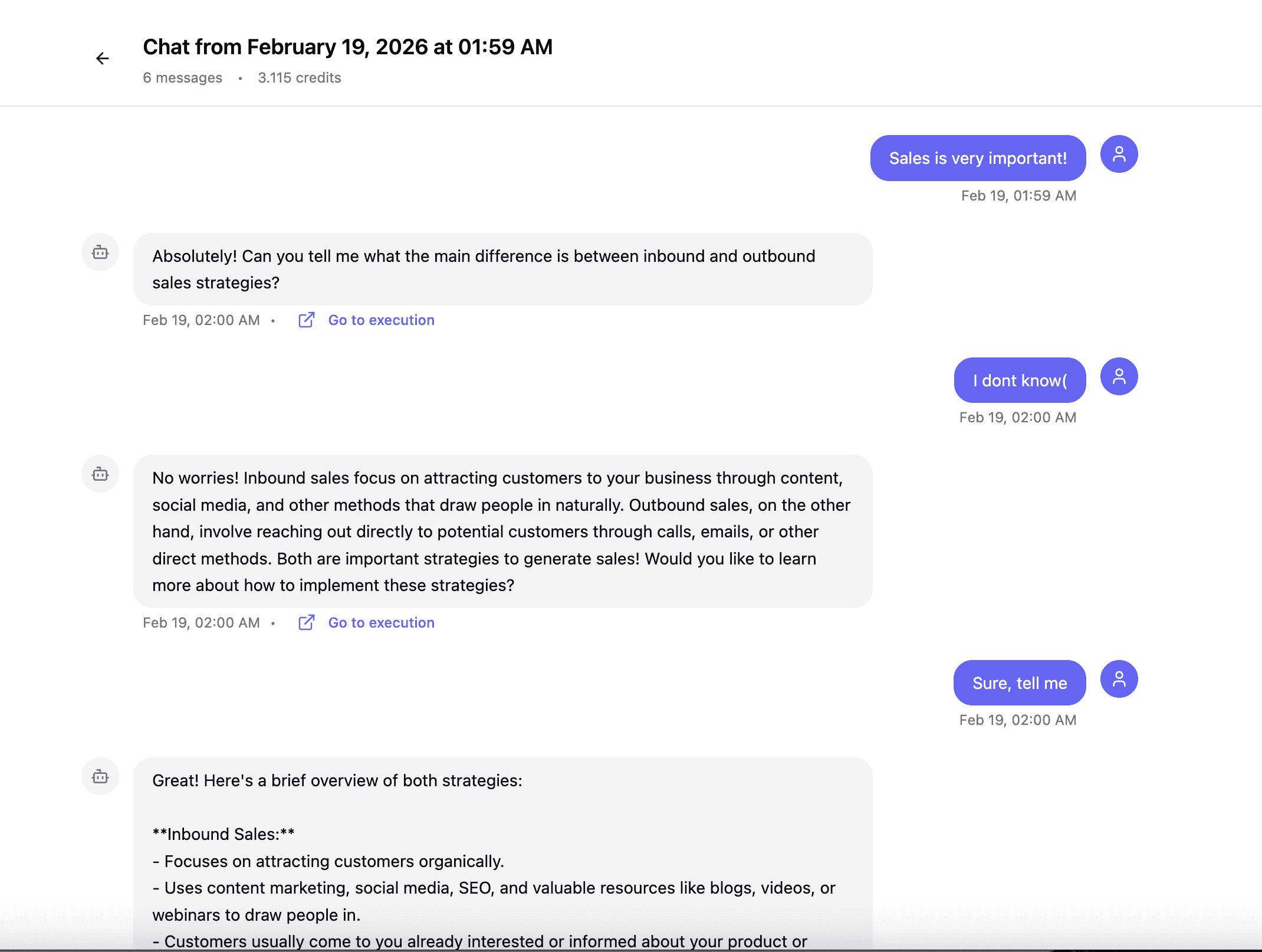Click user avatar beside 'Sure, tell me'
Screen dimensions: 1262x952
(1119, 679)
